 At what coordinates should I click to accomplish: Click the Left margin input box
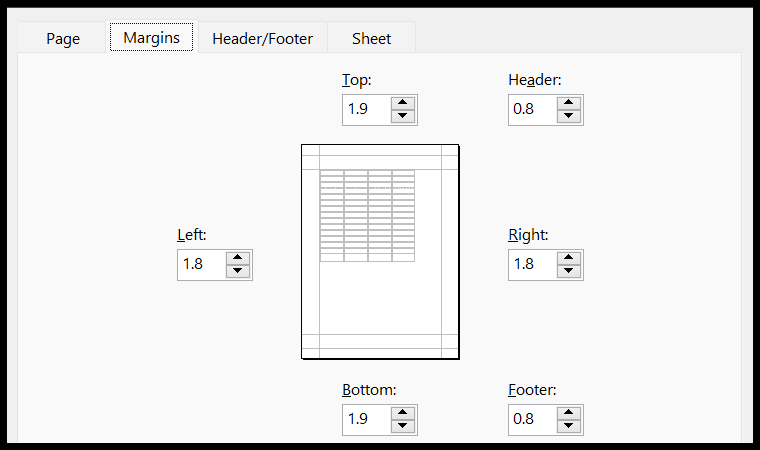pos(202,265)
